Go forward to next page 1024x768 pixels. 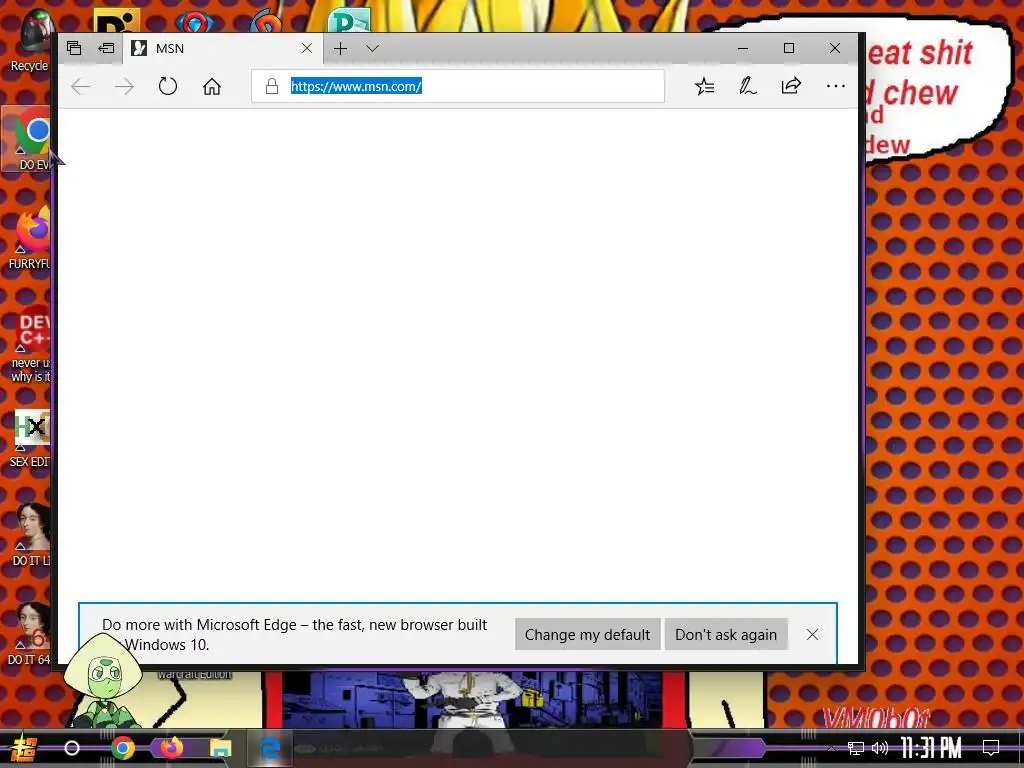(x=124, y=86)
